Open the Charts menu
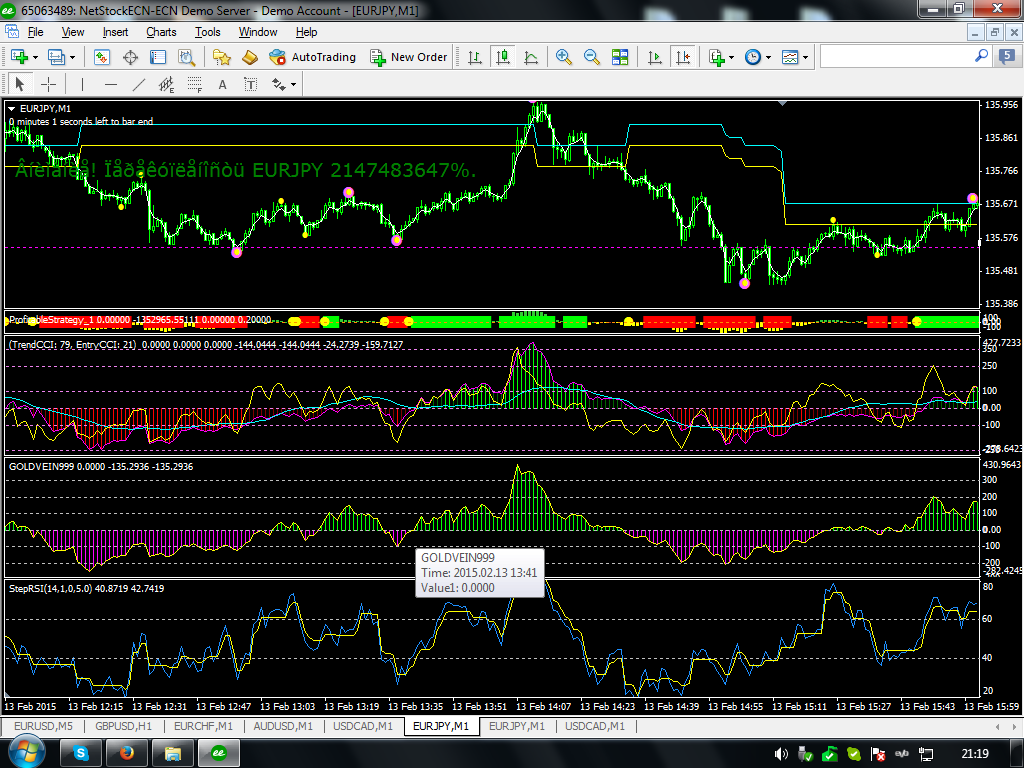 [x=161, y=32]
